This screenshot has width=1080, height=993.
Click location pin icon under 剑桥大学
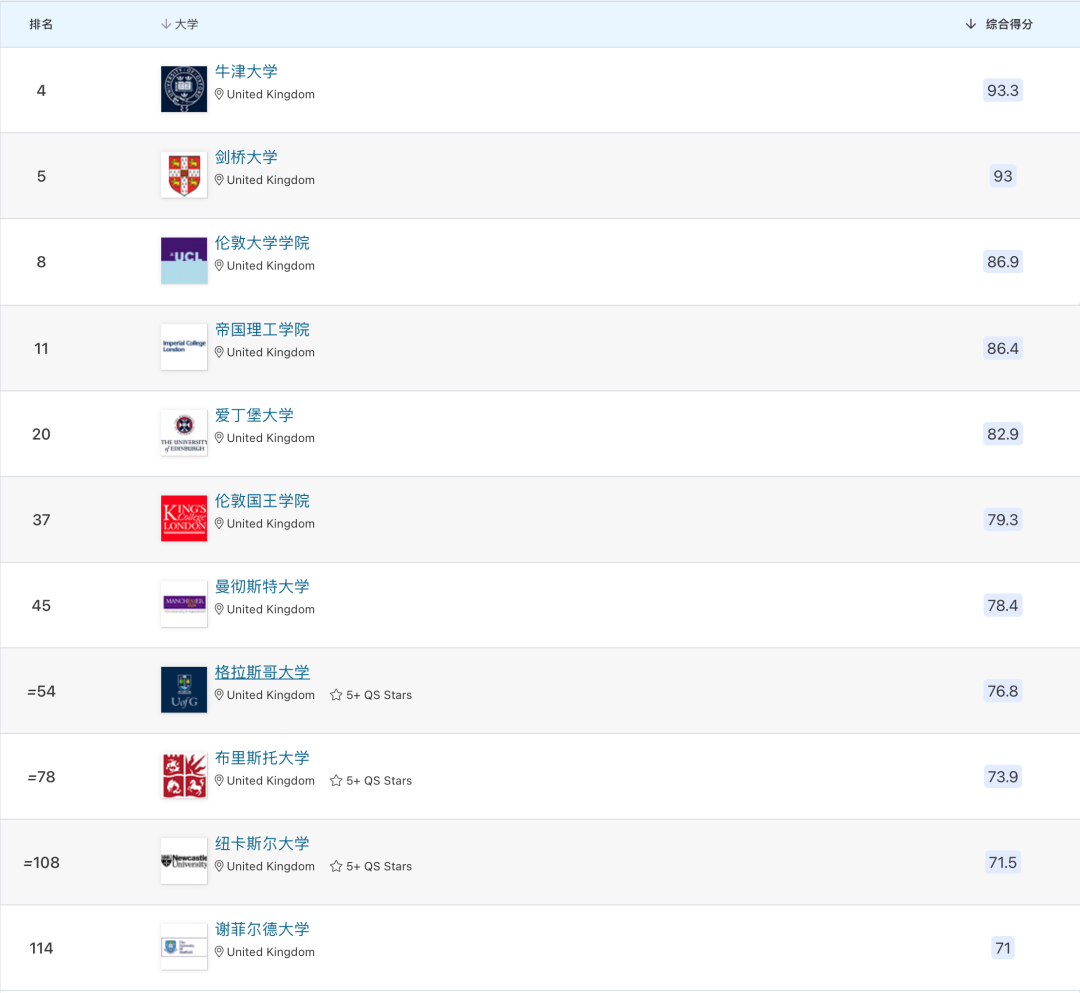point(219,180)
